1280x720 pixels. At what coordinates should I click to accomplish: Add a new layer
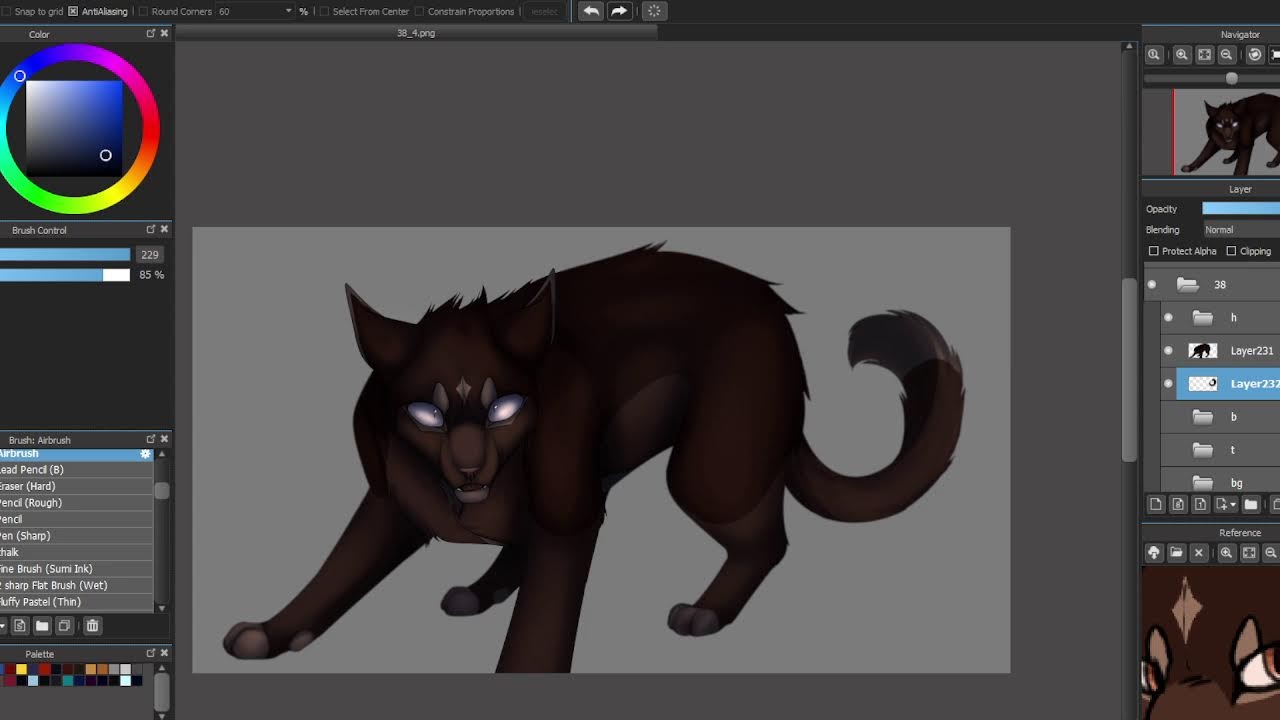click(x=1156, y=505)
